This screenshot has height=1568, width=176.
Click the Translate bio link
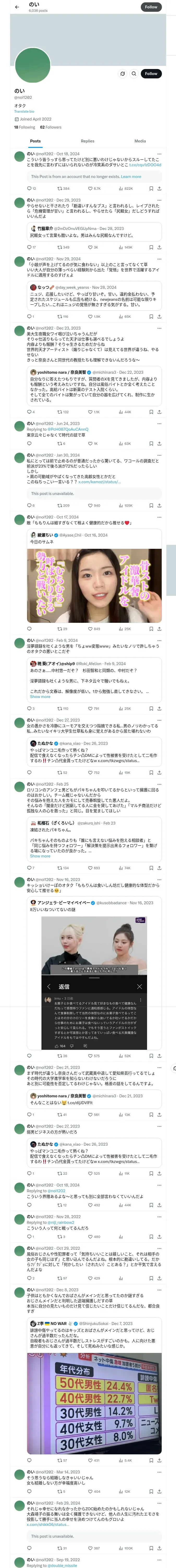tap(24, 111)
